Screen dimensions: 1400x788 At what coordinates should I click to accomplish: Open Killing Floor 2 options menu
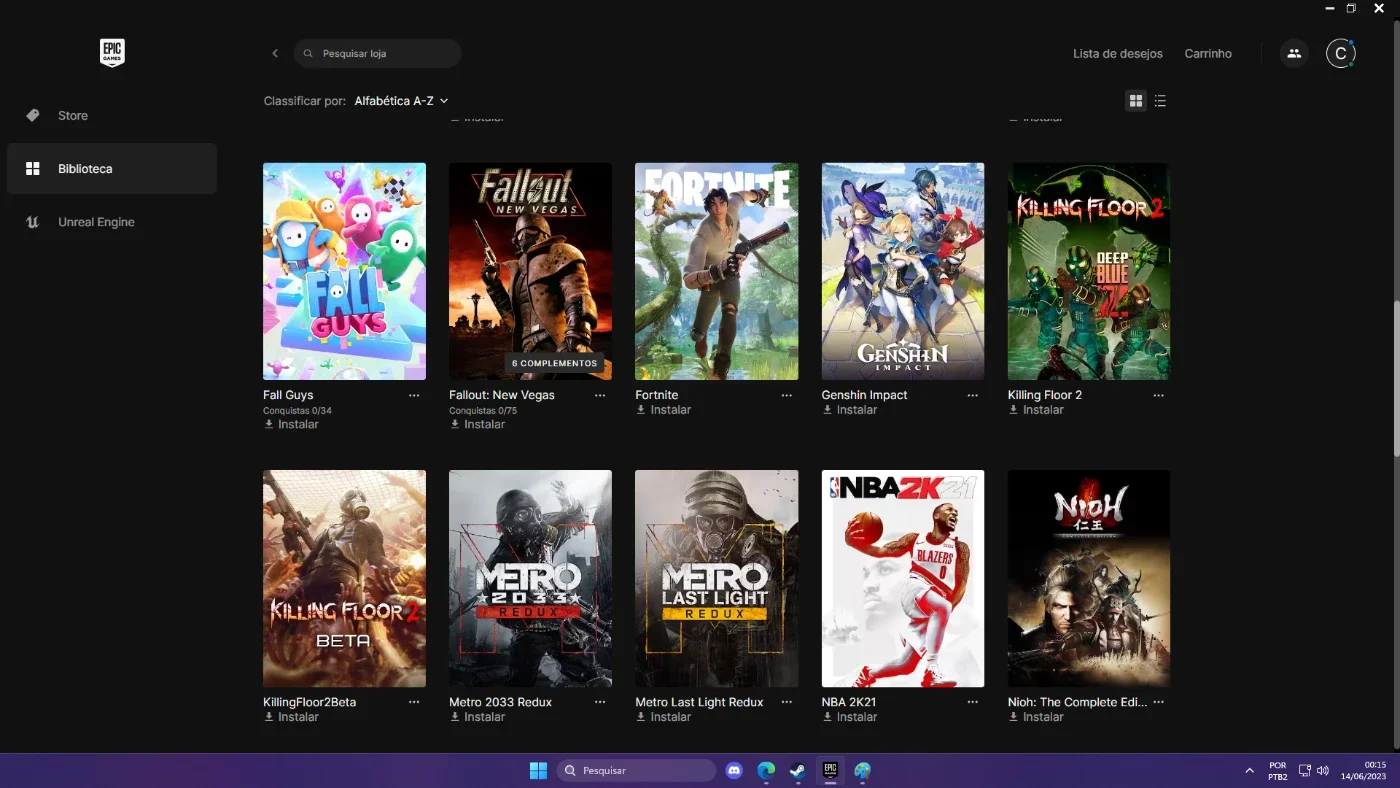1158,395
